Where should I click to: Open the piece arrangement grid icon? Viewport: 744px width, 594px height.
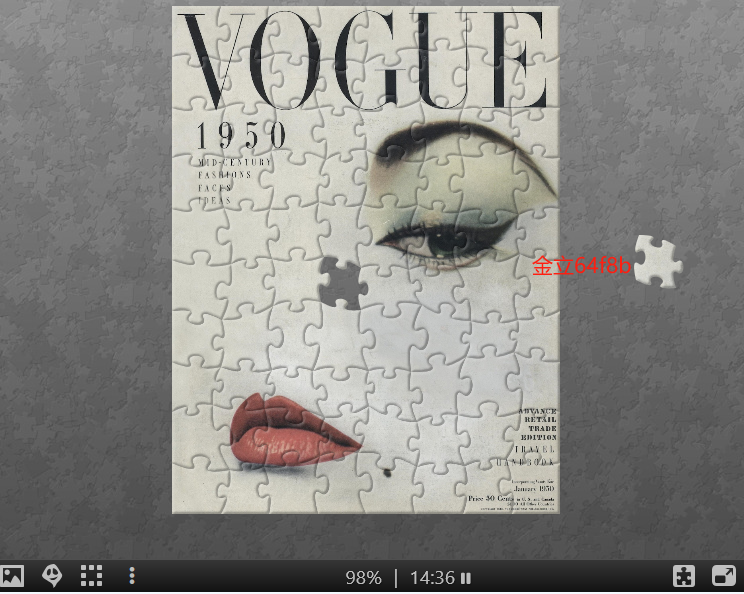(91, 576)
